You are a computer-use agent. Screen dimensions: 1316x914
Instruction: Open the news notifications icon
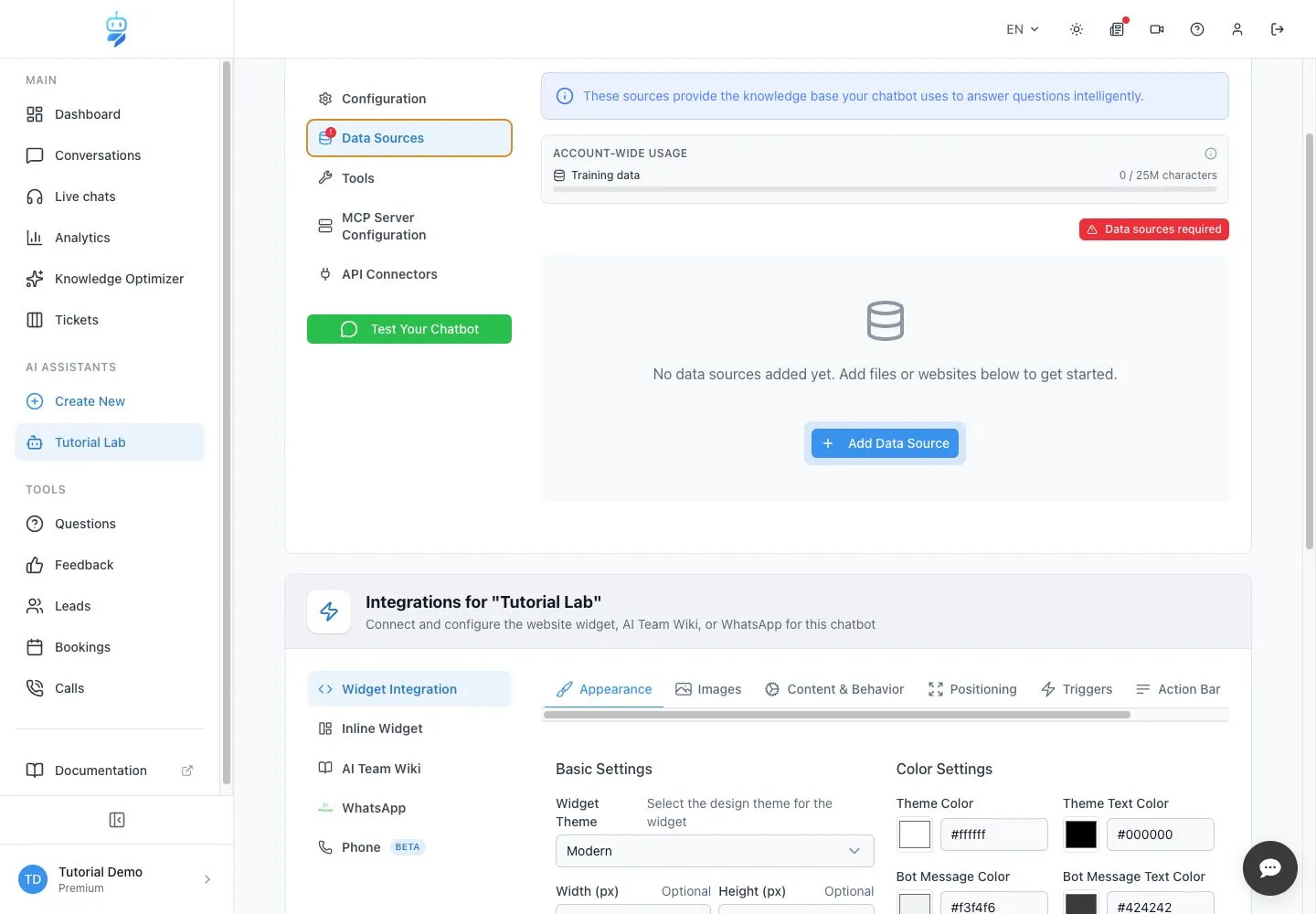(1117, 29)
